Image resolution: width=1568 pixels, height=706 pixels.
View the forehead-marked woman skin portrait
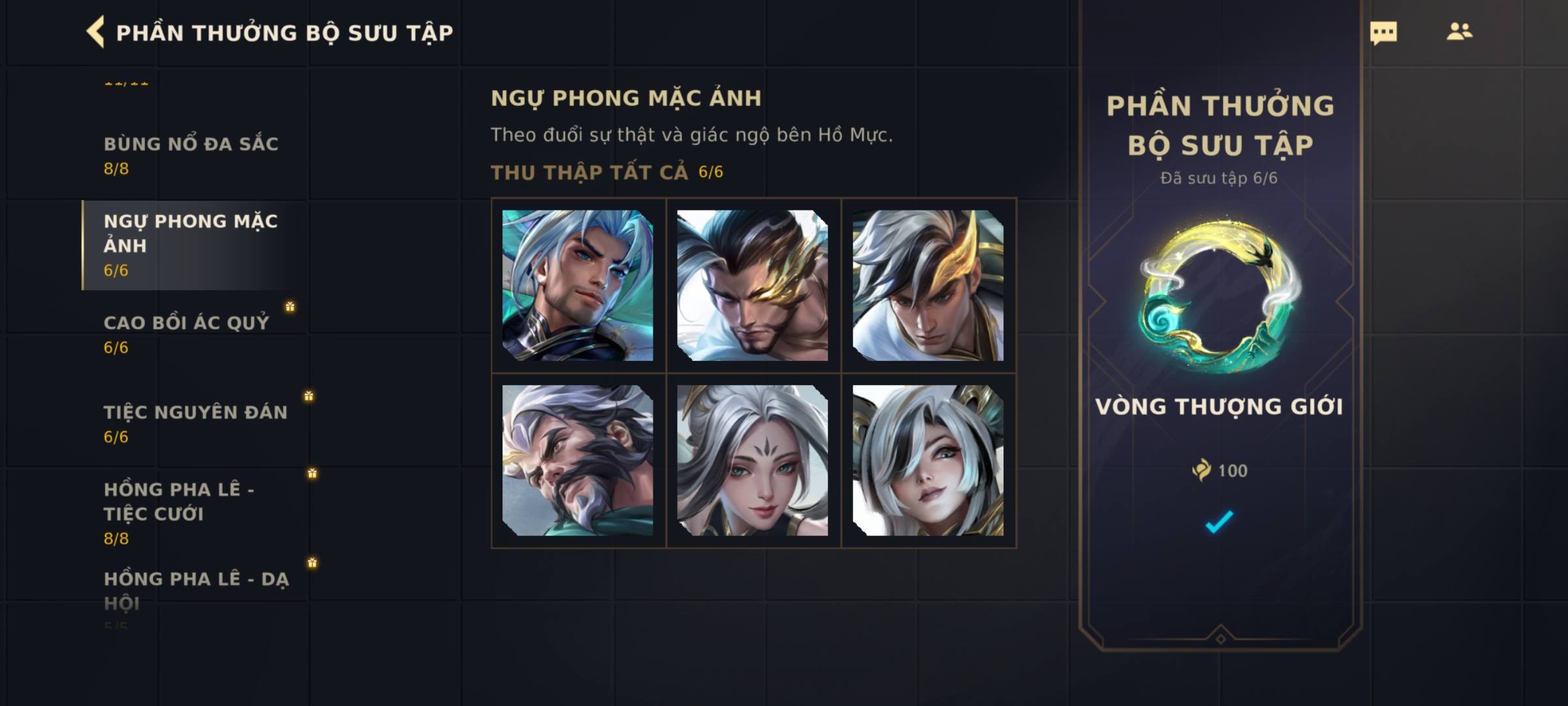(753, 460)
